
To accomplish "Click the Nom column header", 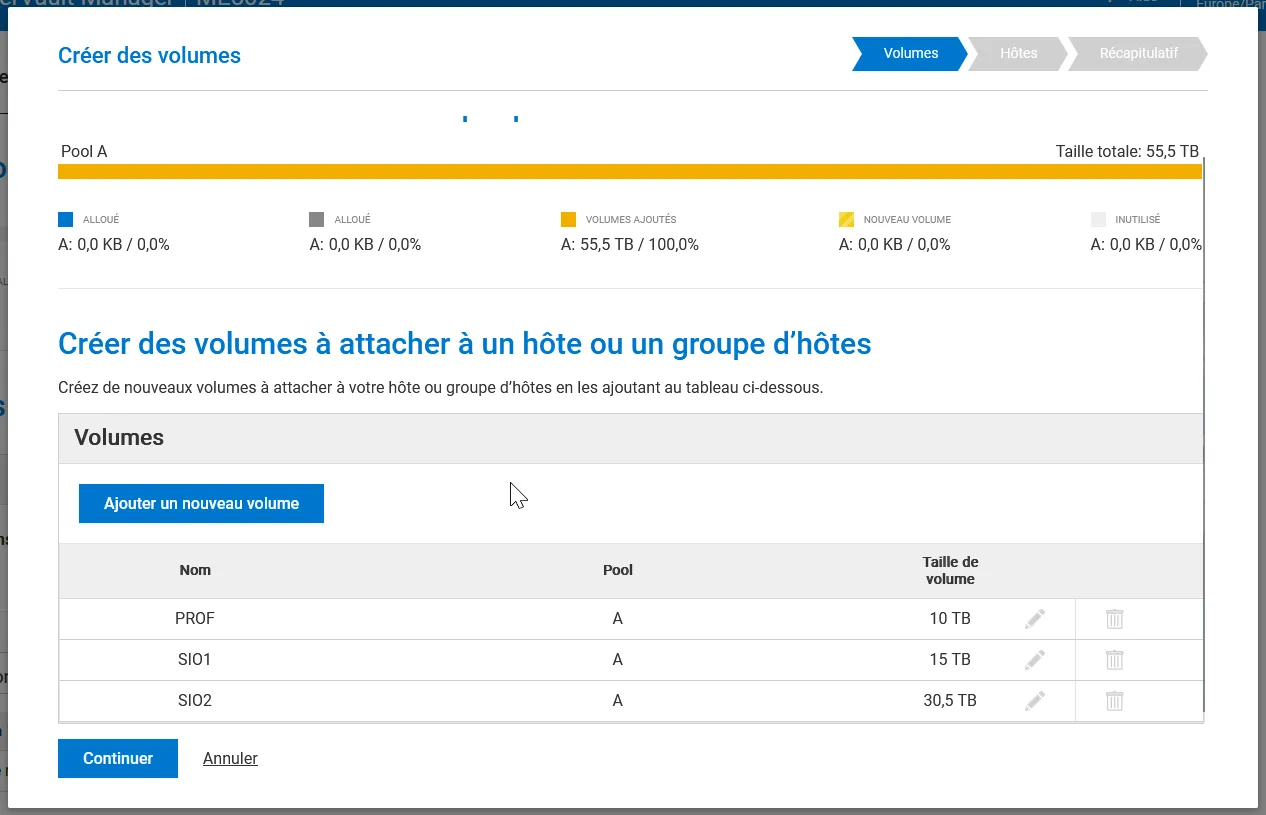I will click(x=195, y=570).
